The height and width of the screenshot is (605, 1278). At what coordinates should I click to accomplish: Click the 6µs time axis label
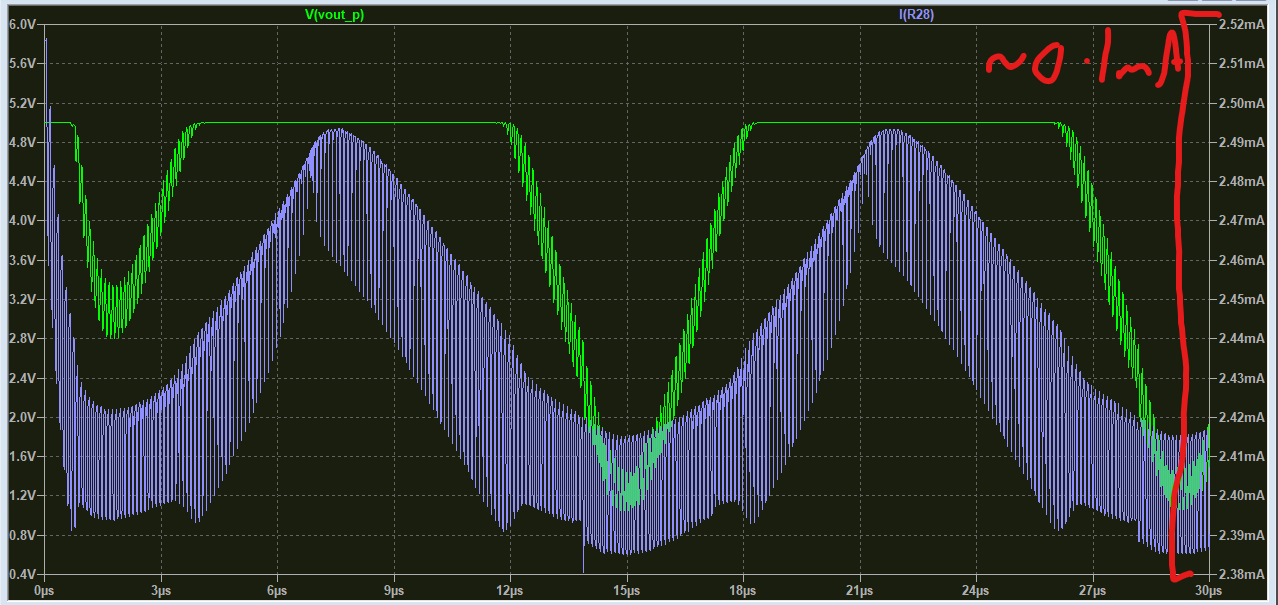coord(277,591)
